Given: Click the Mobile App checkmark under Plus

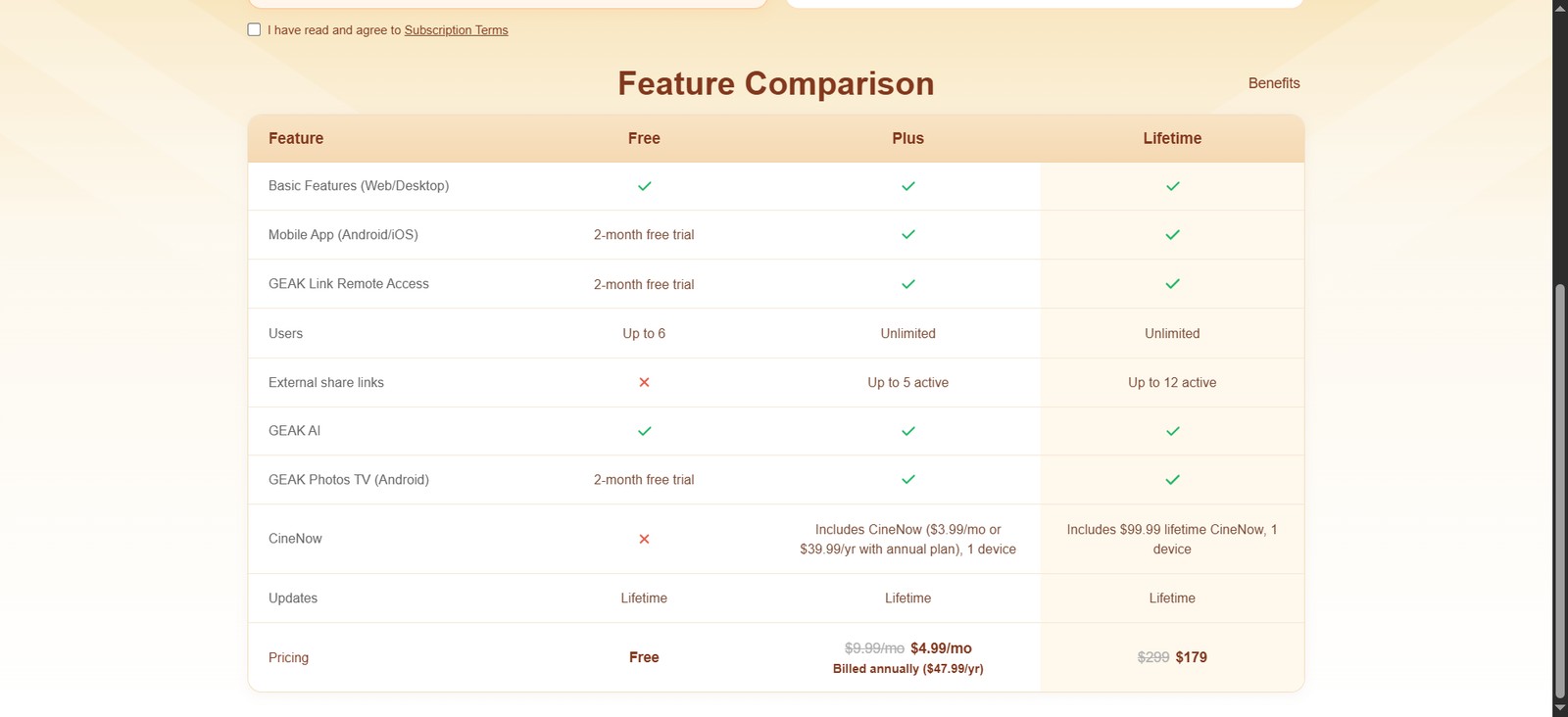Looking at the screenshot, I should [908, 235].
